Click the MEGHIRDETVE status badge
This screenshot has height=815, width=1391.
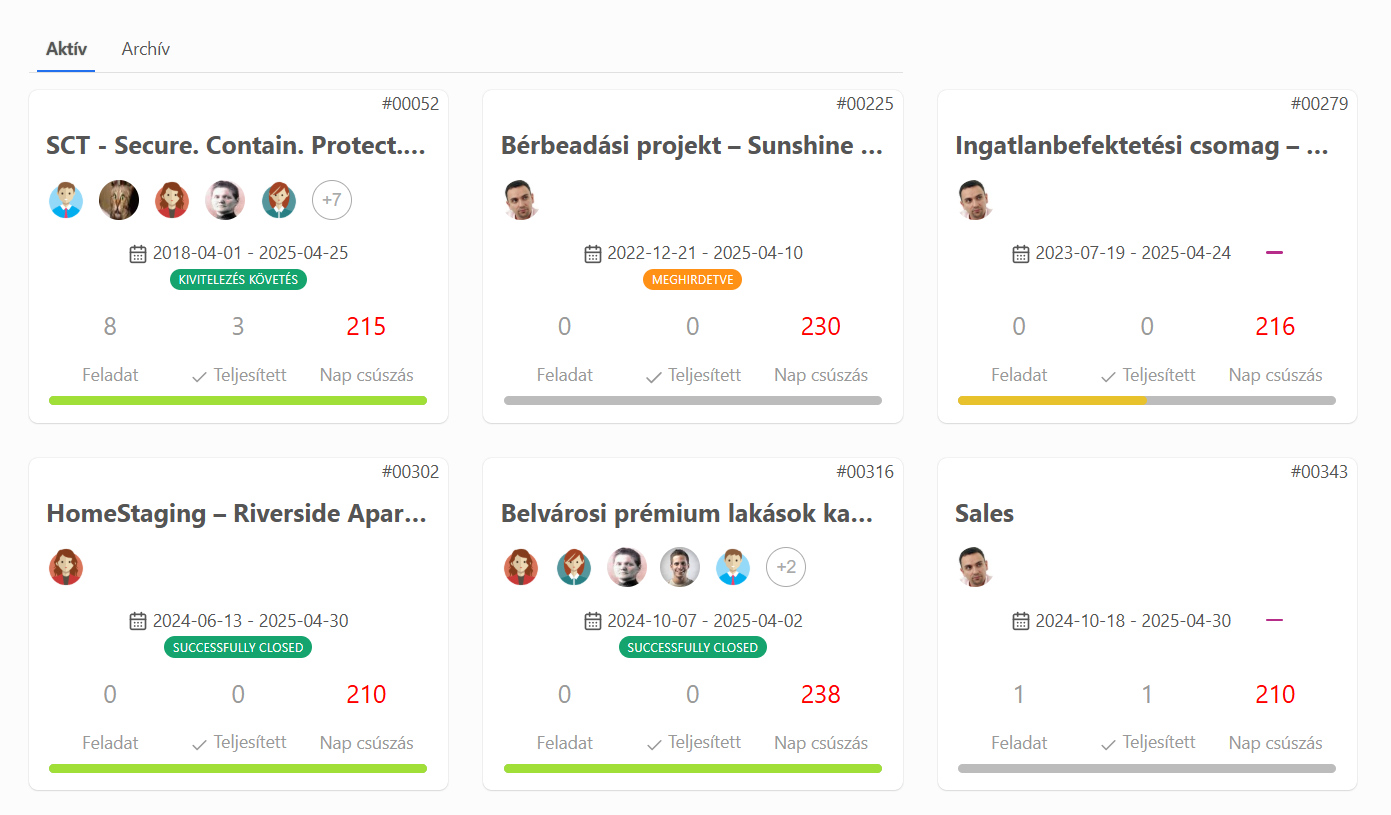(692, 279)
